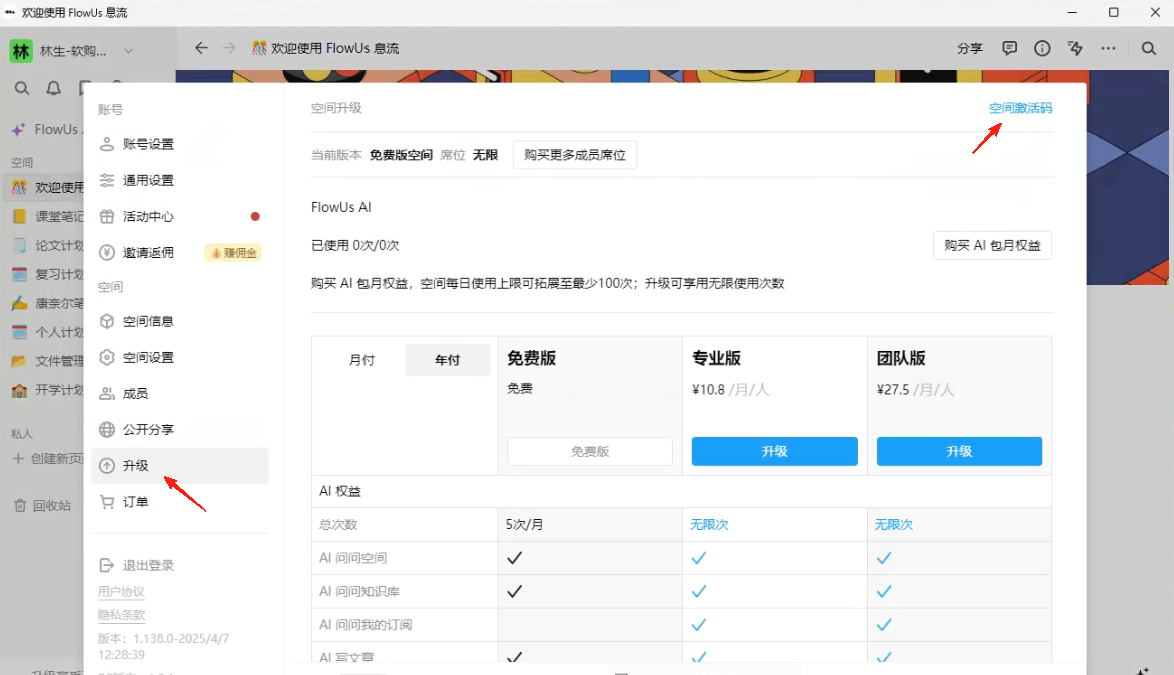Maximize the FlowUs window
This screenshot has height=675, width=1174.
pos(1113,12)
